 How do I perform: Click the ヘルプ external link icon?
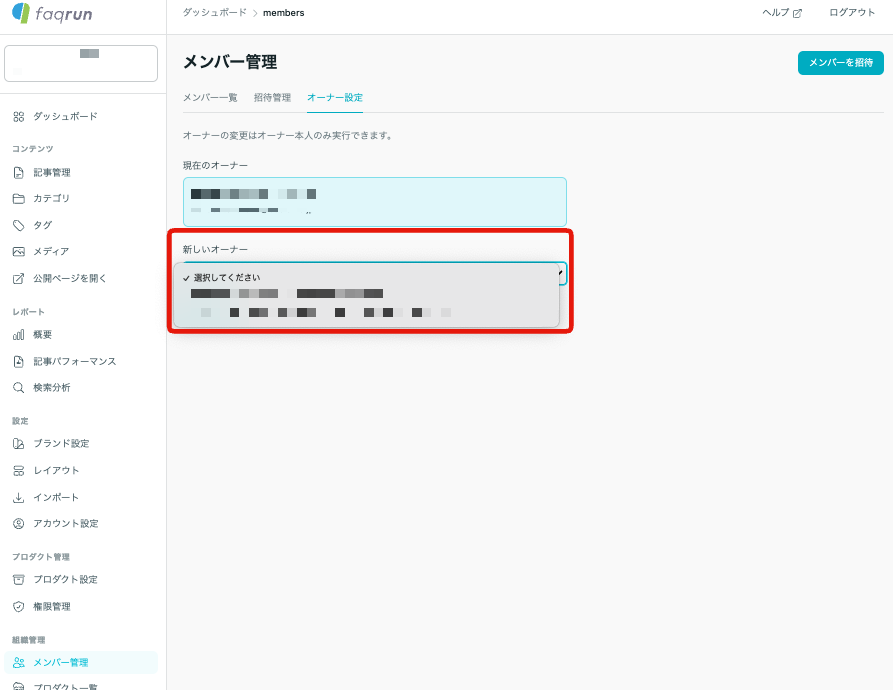[x=797, y=13]
